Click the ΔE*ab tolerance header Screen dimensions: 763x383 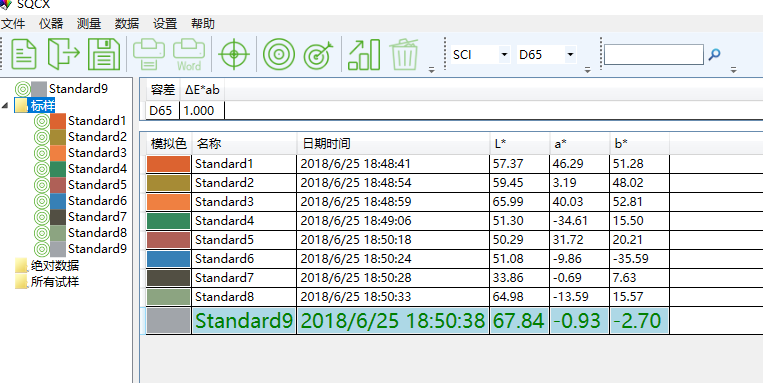click(x=202, y=90)
